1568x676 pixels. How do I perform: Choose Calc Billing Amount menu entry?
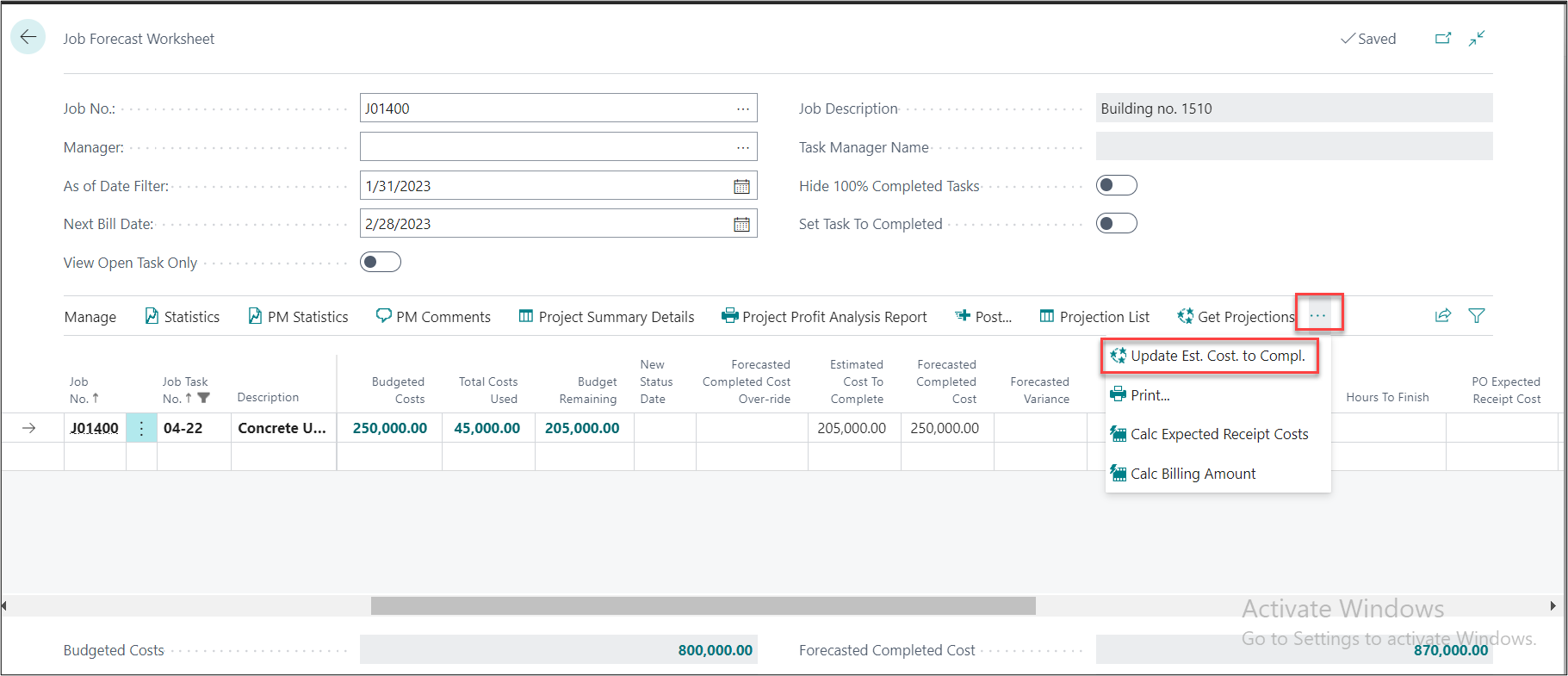click(1193, 474)
